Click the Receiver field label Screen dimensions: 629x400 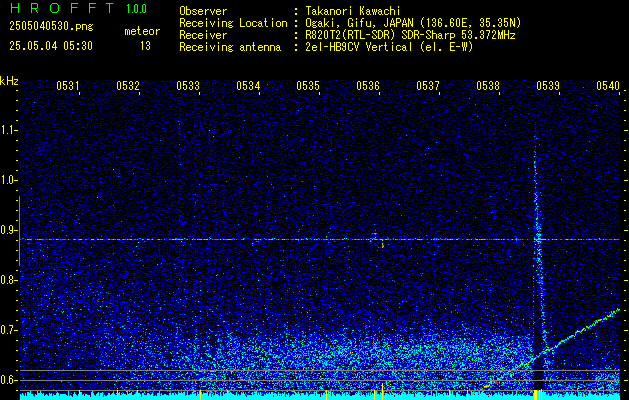pos(203,35)
